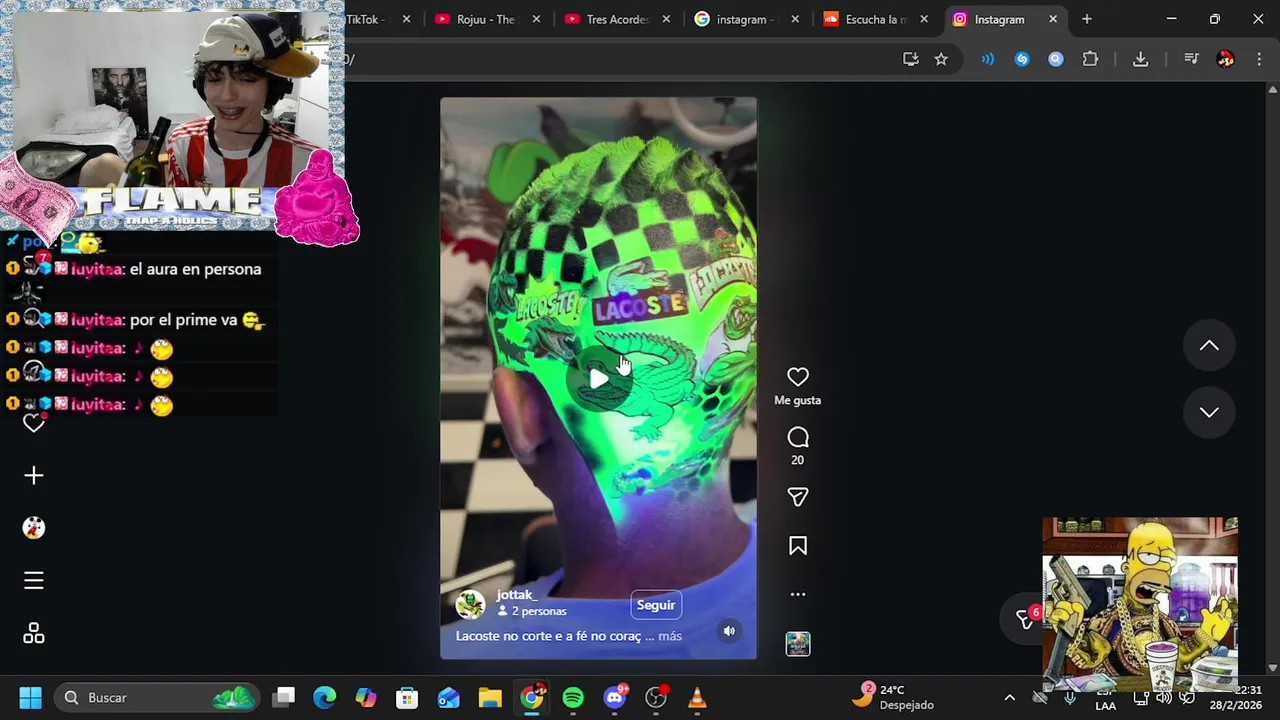Expand the caption with 'más'
This screenshot has width=1280, height=720.
(x=670, y=636)
